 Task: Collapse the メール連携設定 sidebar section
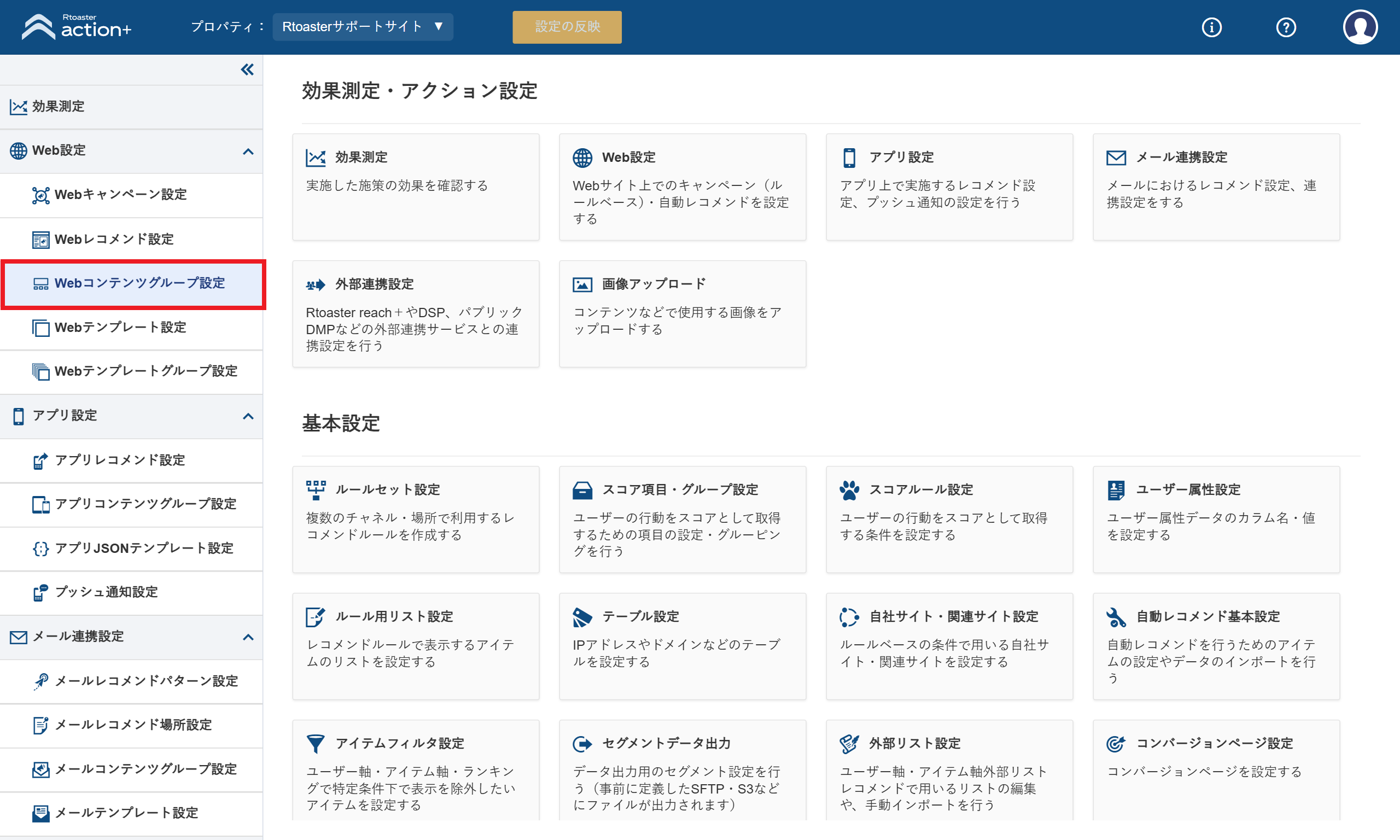tap(248, 637)
